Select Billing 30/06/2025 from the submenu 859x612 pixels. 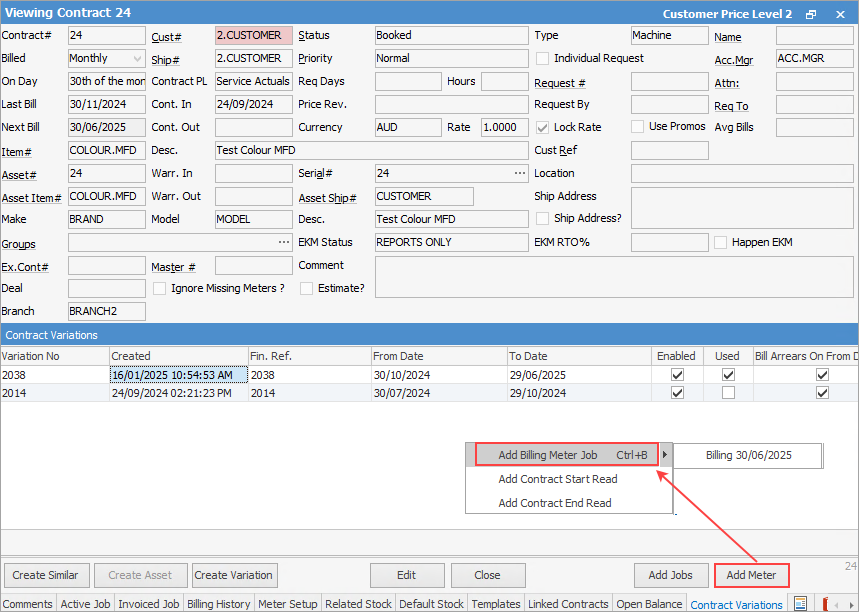(748, 455)
